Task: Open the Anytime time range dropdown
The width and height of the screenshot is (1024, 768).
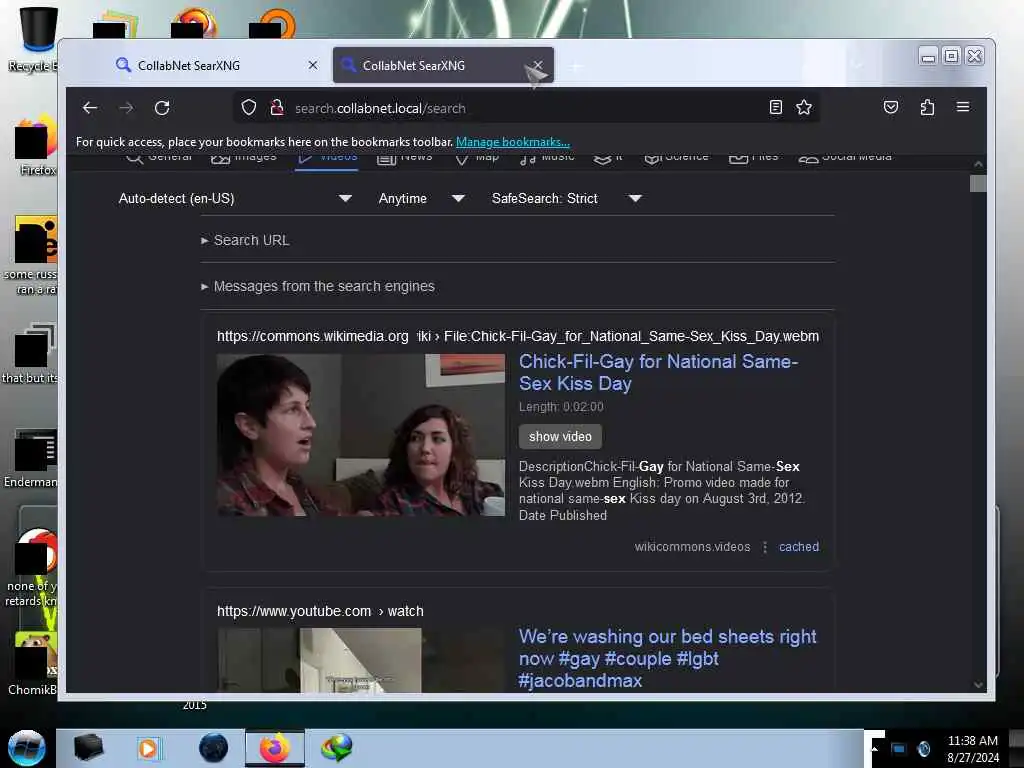Action: [x=421, y=199]
